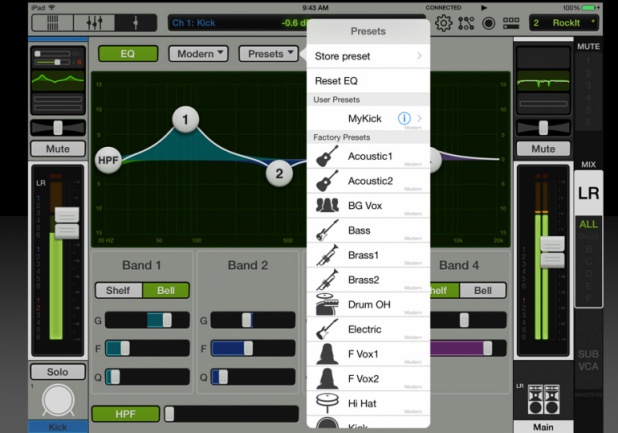
Task: Tap the Kick drum channel image
Action: coord(58,400)
